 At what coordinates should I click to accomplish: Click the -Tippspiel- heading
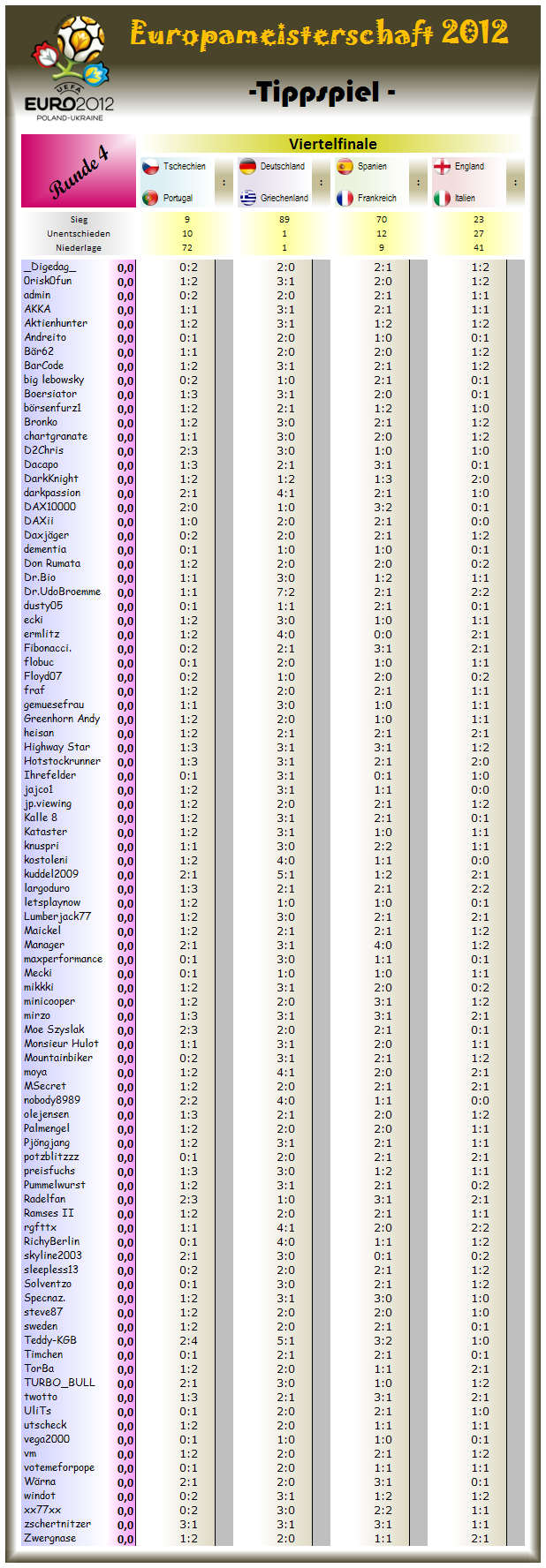(322, 92)
